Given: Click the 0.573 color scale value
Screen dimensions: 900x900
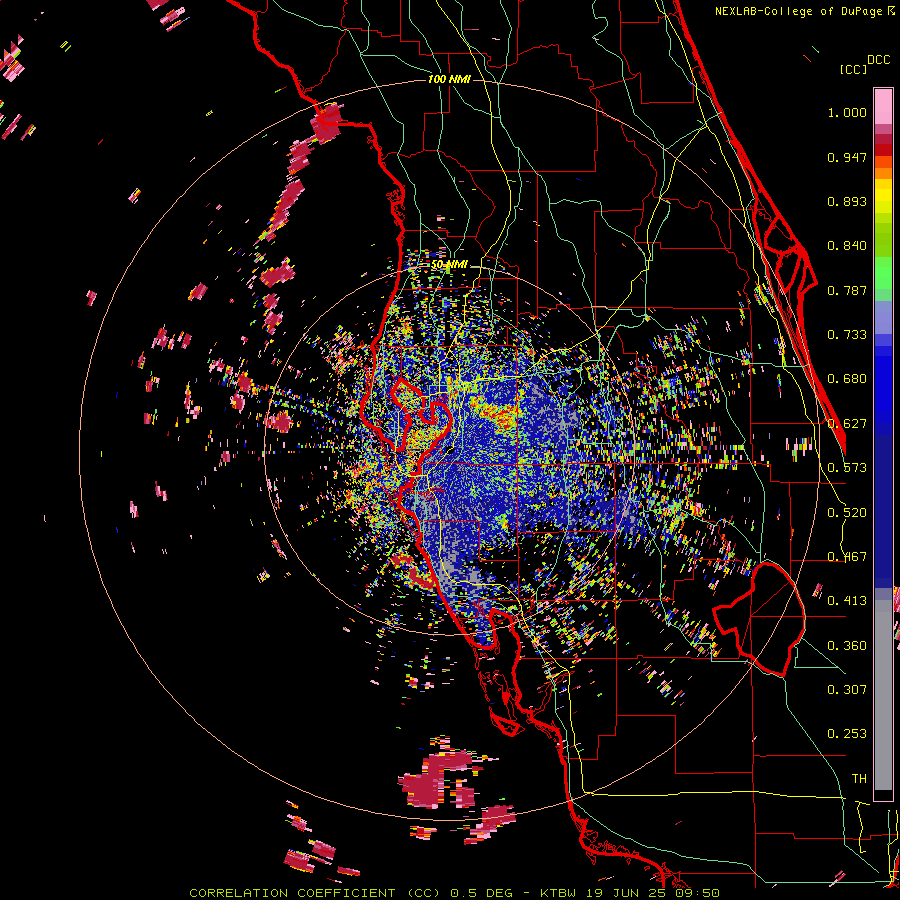Looking at the screenshot, I should [847, 468].
